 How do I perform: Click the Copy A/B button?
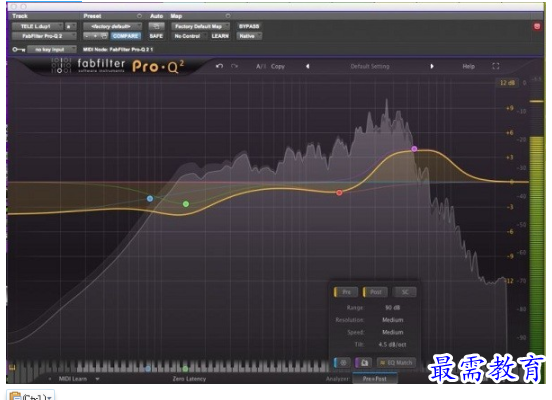click(278, 66)
